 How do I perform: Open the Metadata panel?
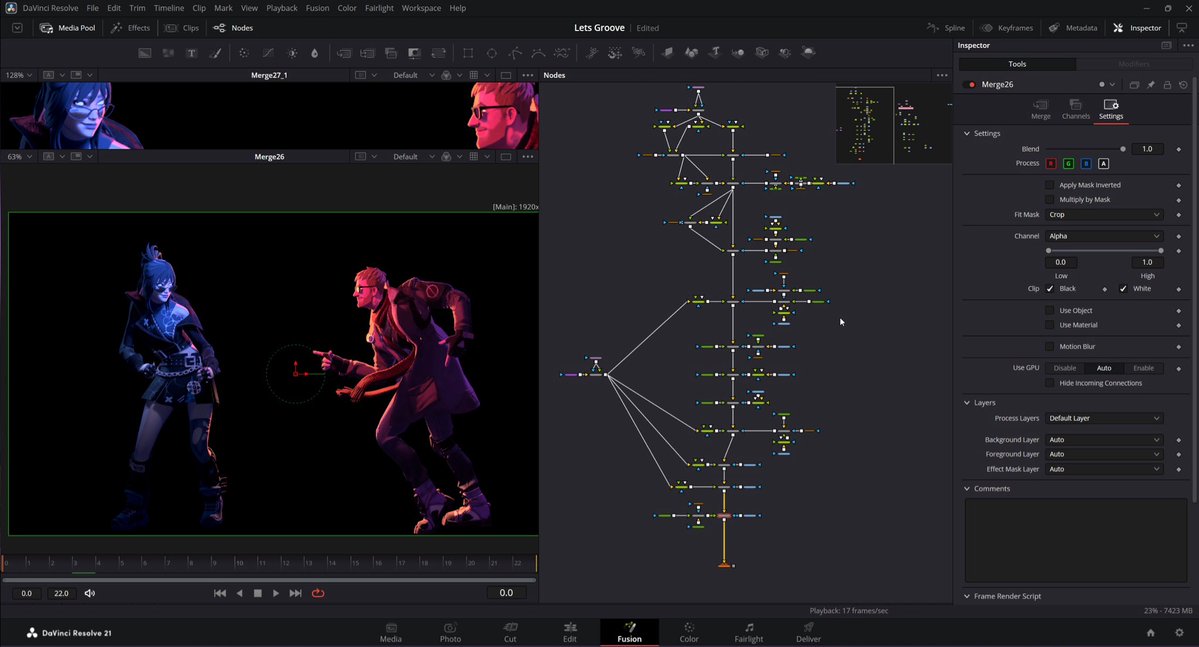pos(1073,28)
